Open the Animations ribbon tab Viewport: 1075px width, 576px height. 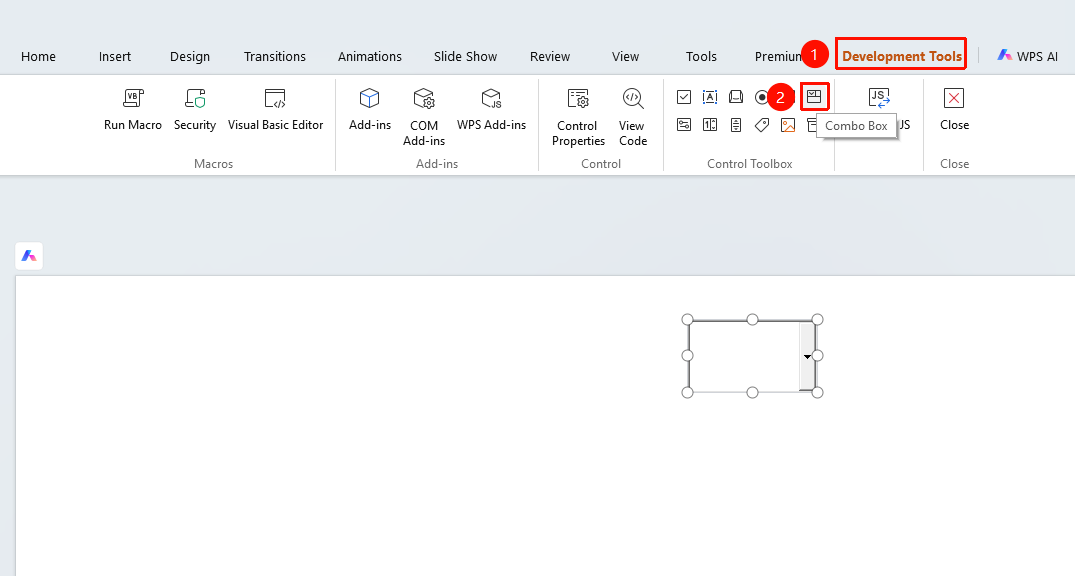pyautogui.click(x=370, y=56)
